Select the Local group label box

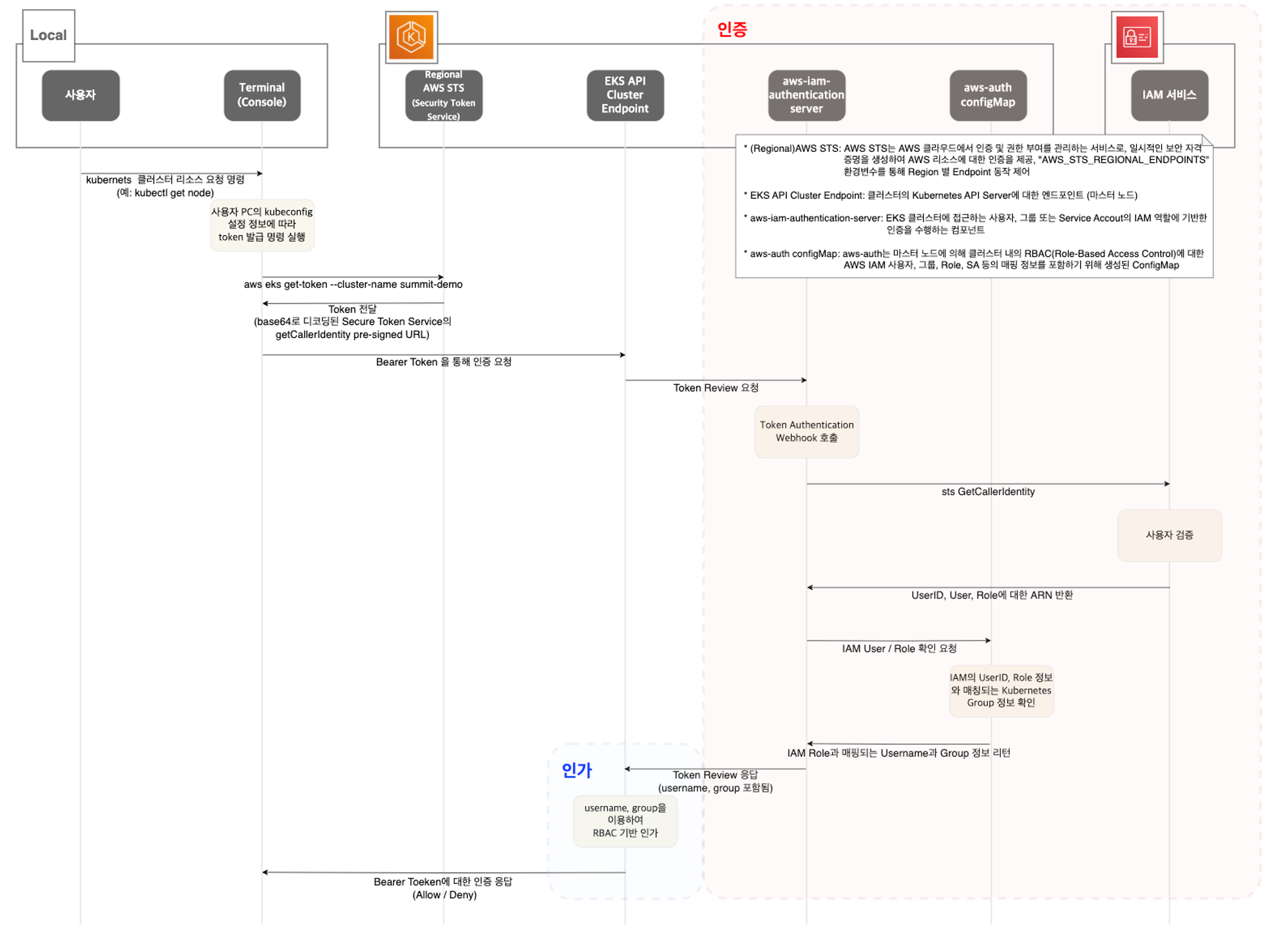point(48,35)
